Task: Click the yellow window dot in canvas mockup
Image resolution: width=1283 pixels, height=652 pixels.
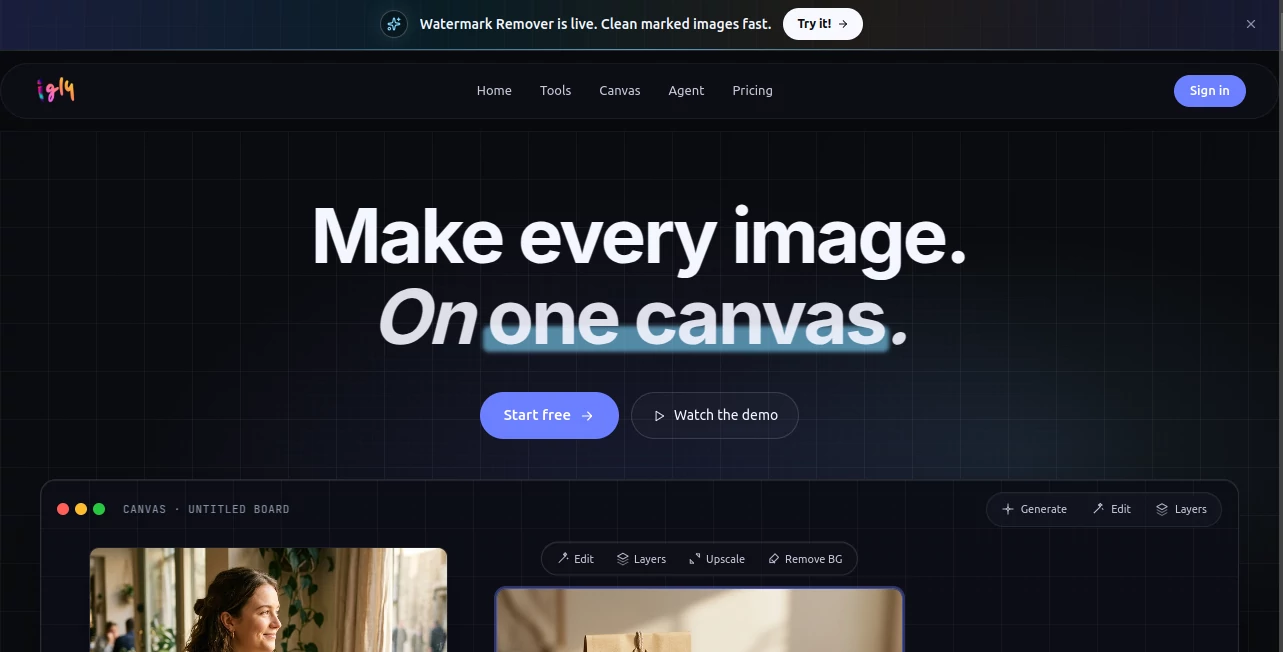Action: (x=81, y=509)
